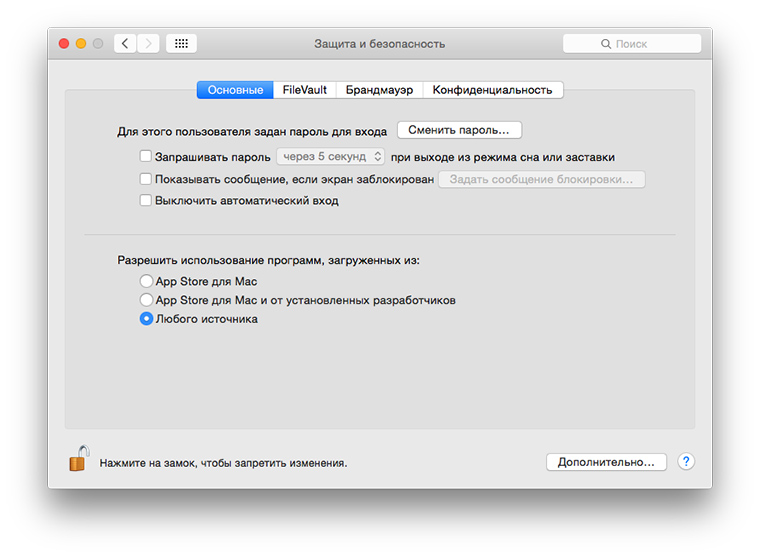Click the magnifier icon in search field
The width and height of the screenshot is (760, 557).
[x=606, y=44]
